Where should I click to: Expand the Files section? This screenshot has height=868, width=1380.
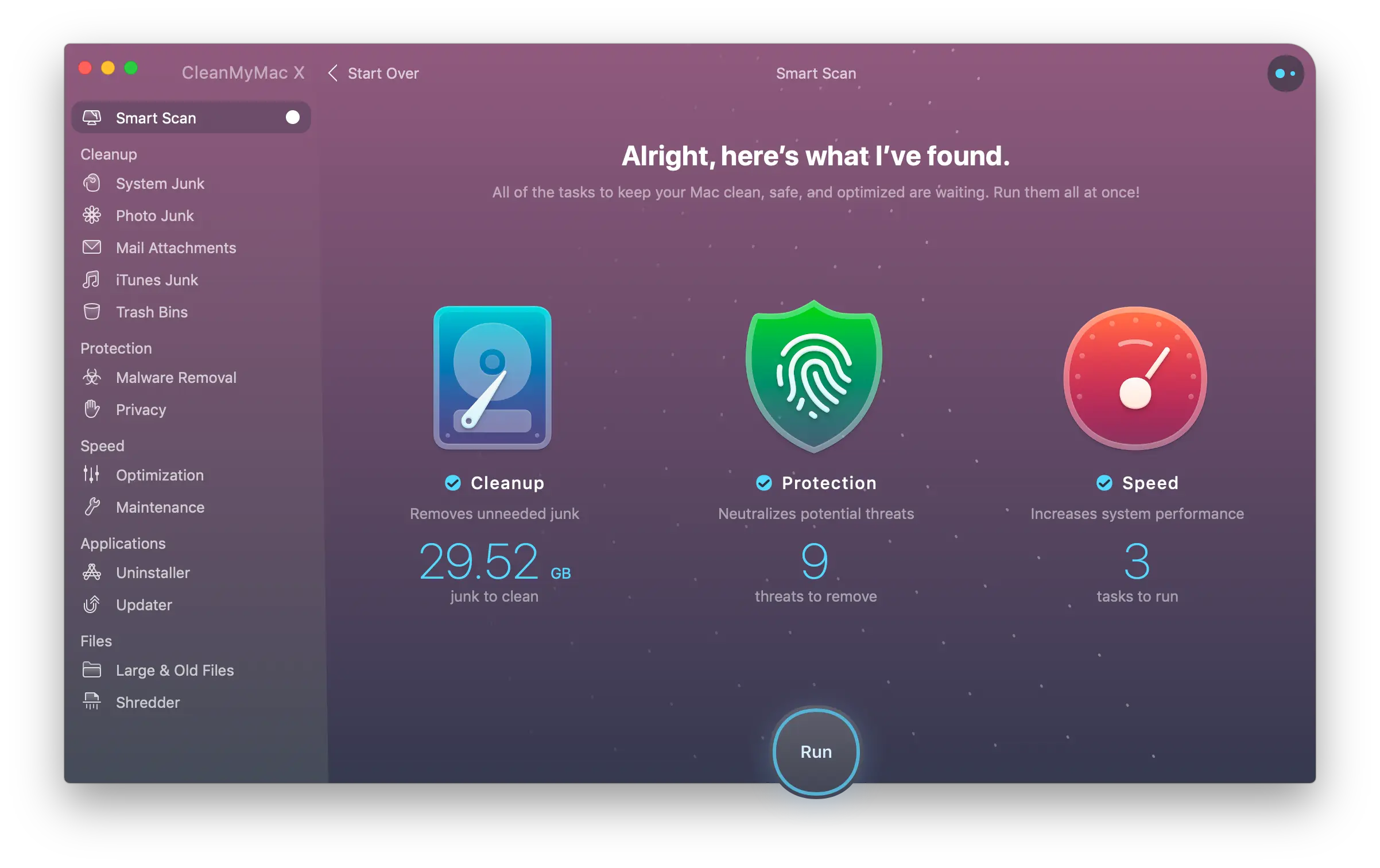96,639
